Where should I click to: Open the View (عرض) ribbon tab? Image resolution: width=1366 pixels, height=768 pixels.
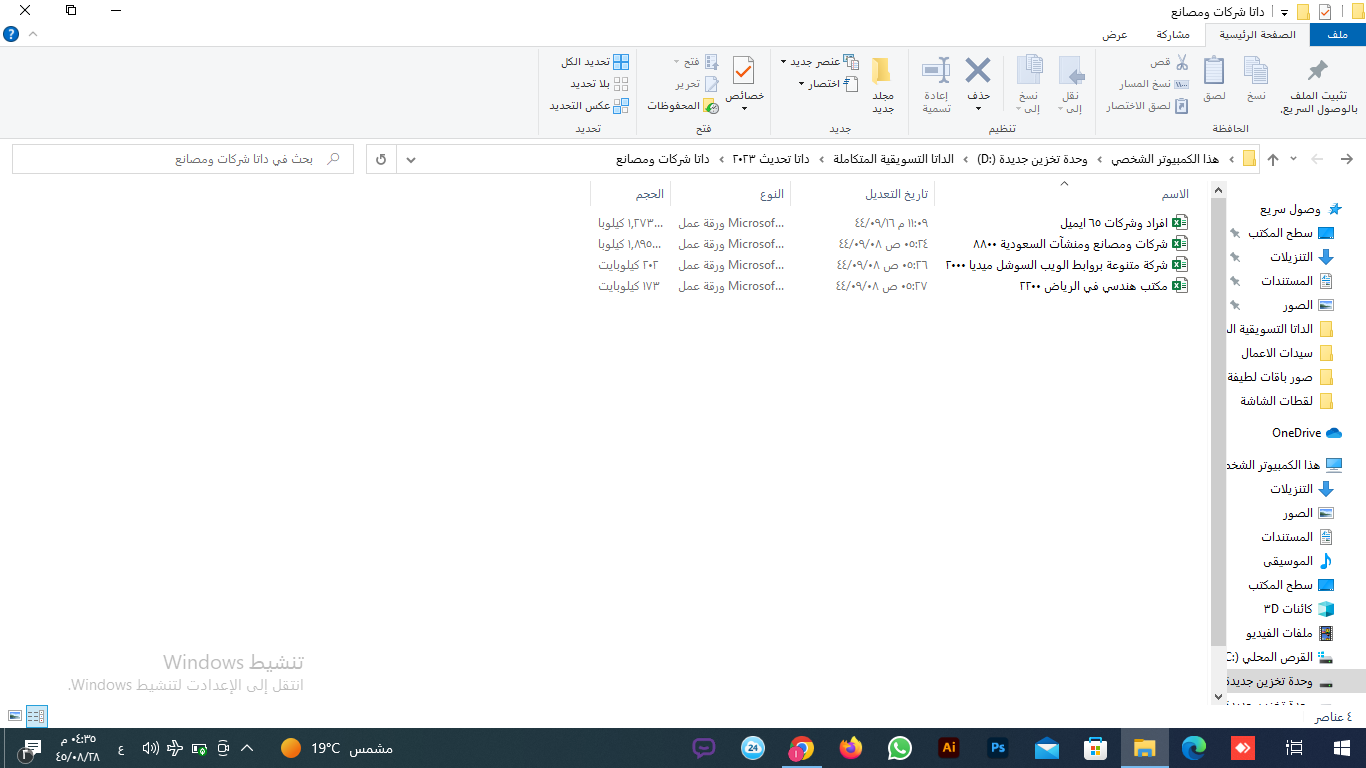click(1115, 35)
